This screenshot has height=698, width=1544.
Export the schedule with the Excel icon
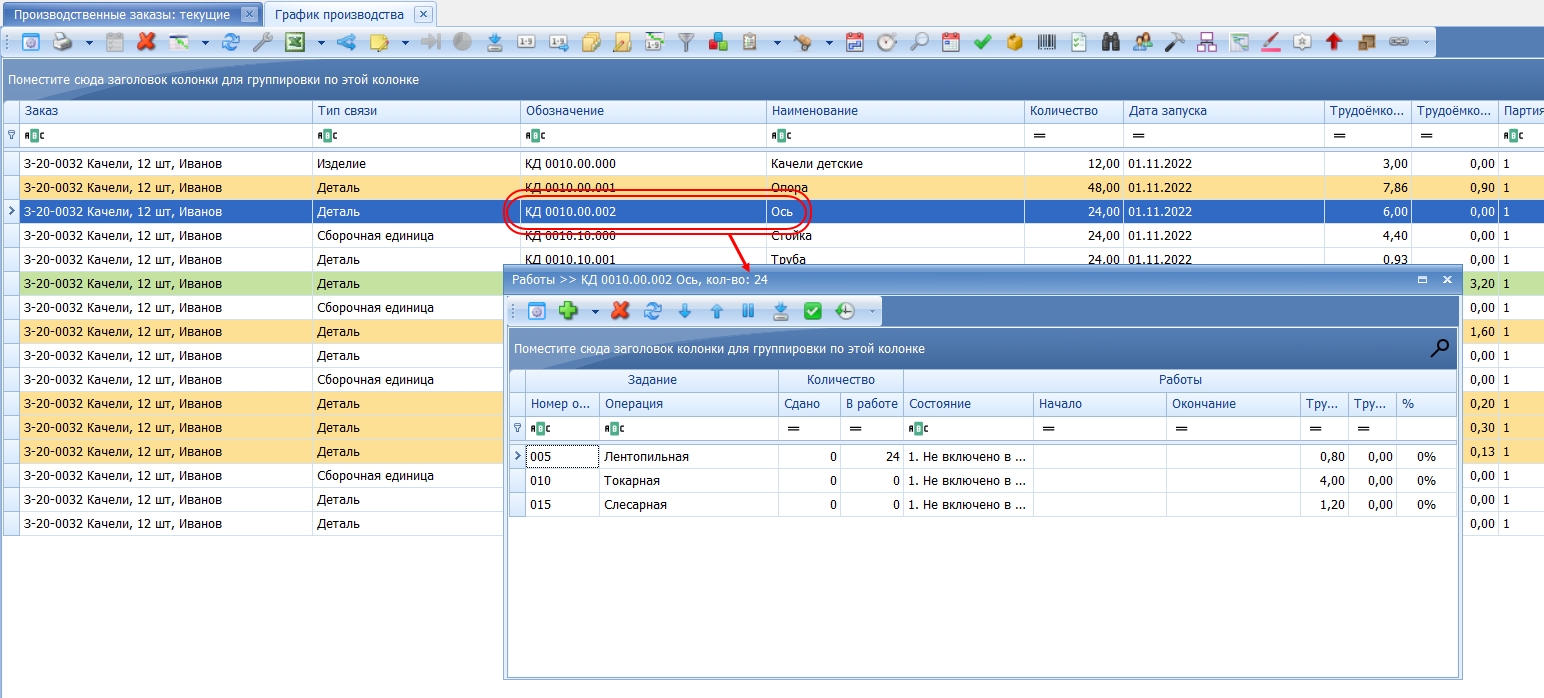295,42
